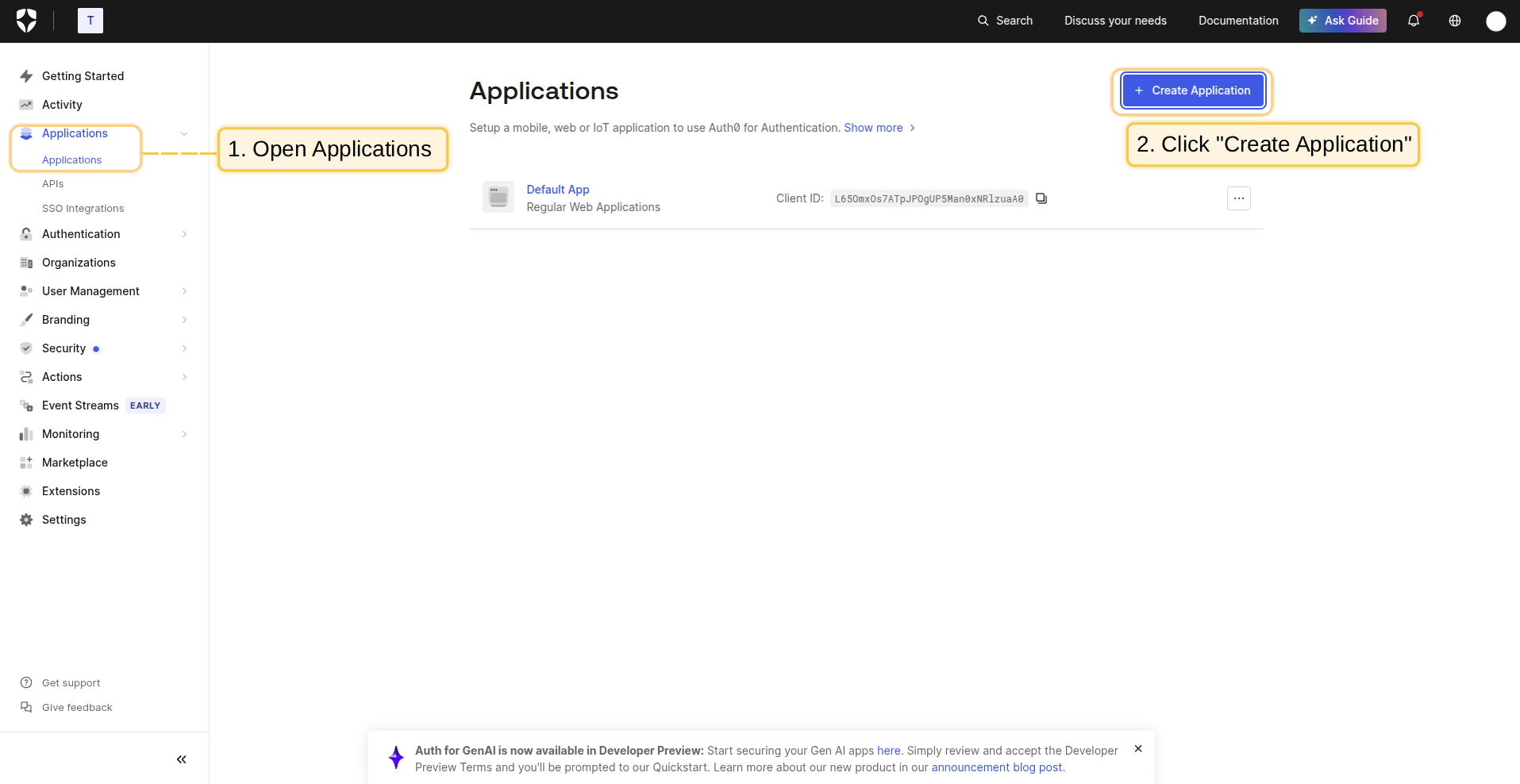
Task: Click the Create Application button
Action: [1192, 90]
